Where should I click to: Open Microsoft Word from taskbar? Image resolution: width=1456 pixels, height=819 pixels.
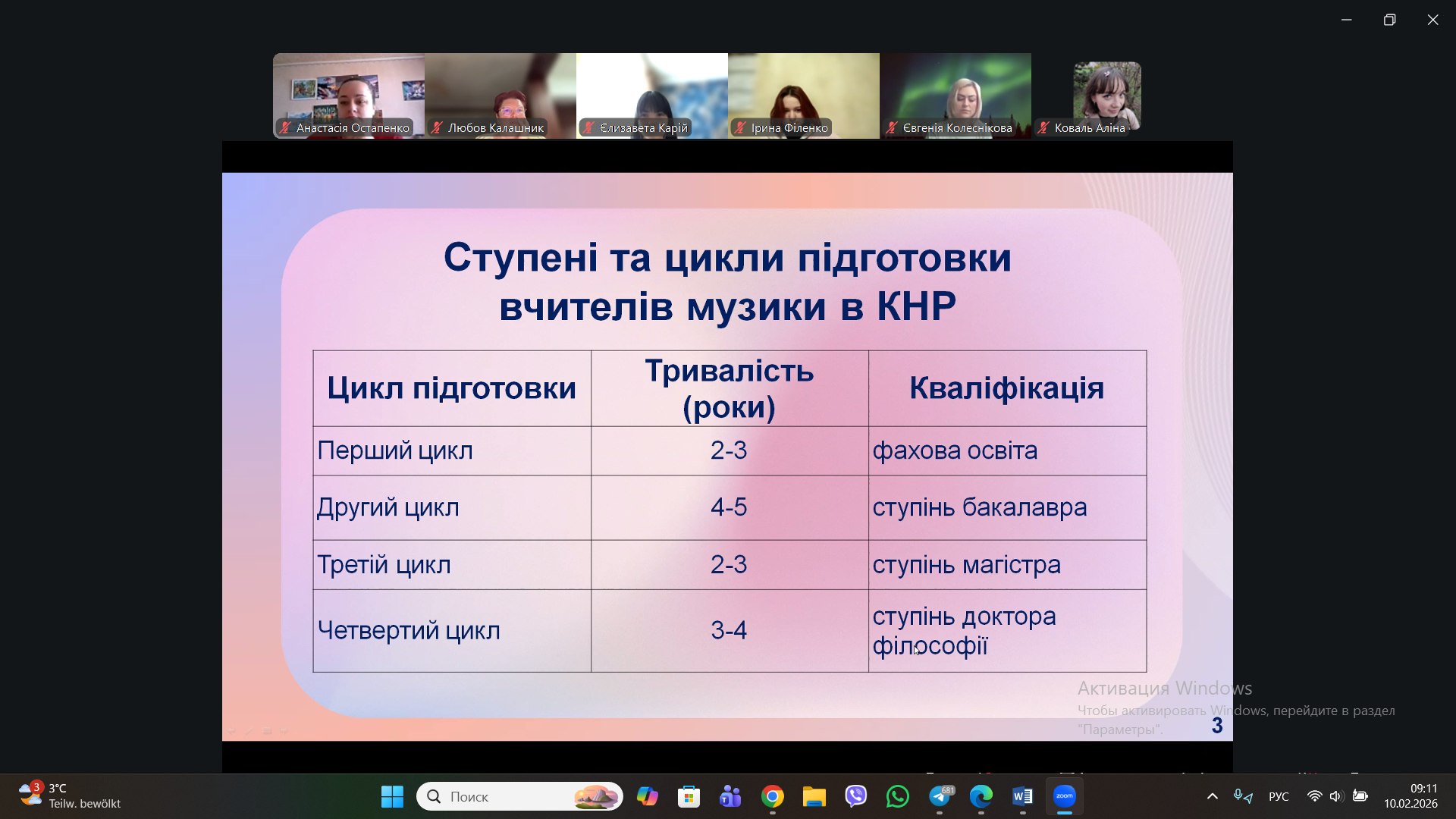[x=1022, y=796]
